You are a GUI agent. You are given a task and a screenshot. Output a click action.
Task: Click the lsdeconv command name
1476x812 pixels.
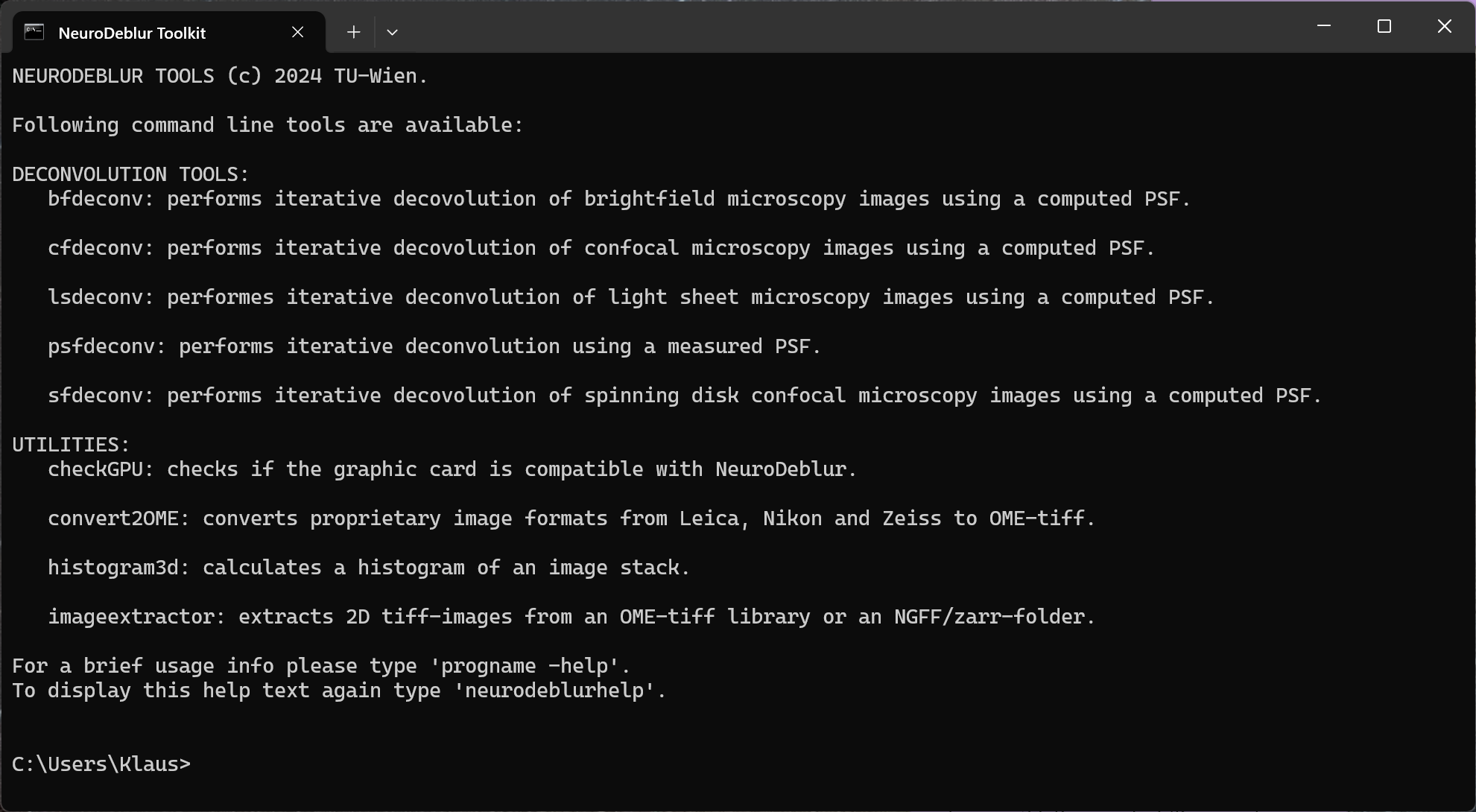click(95, 297)
